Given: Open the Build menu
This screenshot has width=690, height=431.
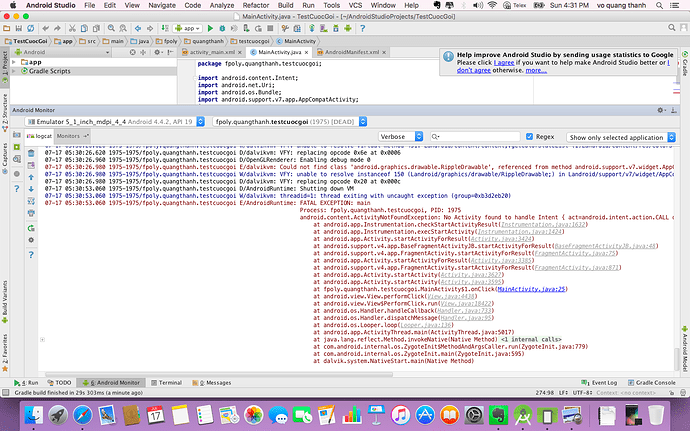Looking at the screenshot, I should [x=286, y=5].
